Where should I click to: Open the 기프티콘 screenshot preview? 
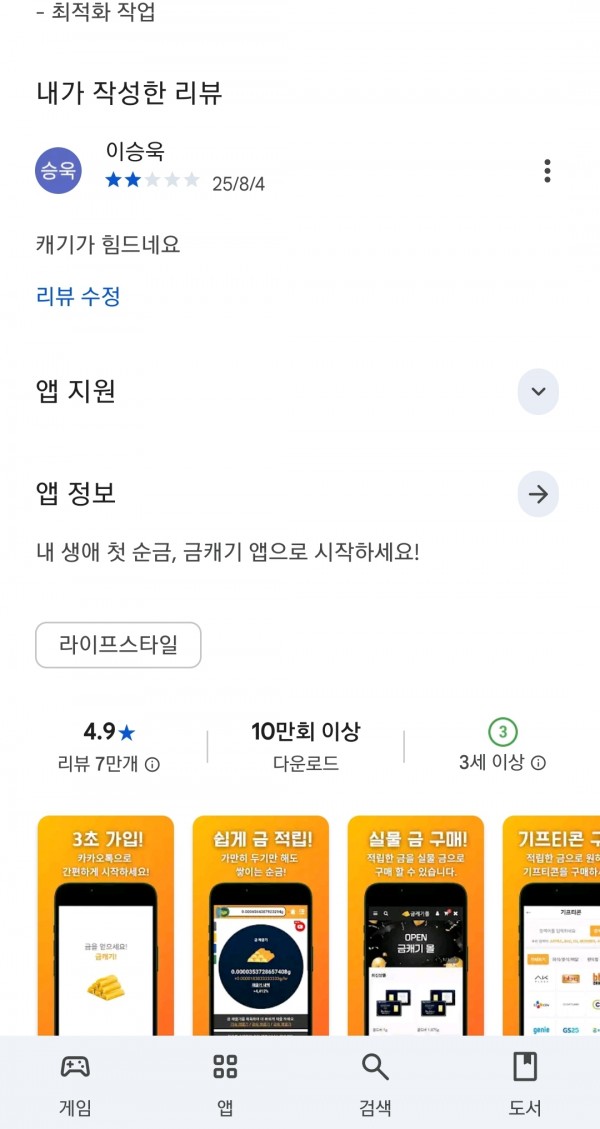point(551,926)
